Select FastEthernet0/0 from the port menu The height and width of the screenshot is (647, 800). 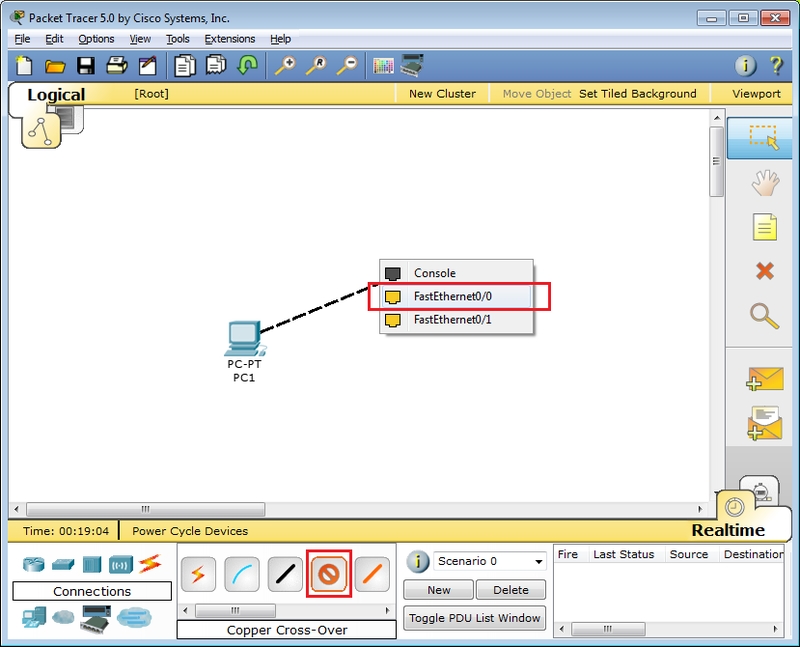(x=453, y=297)
